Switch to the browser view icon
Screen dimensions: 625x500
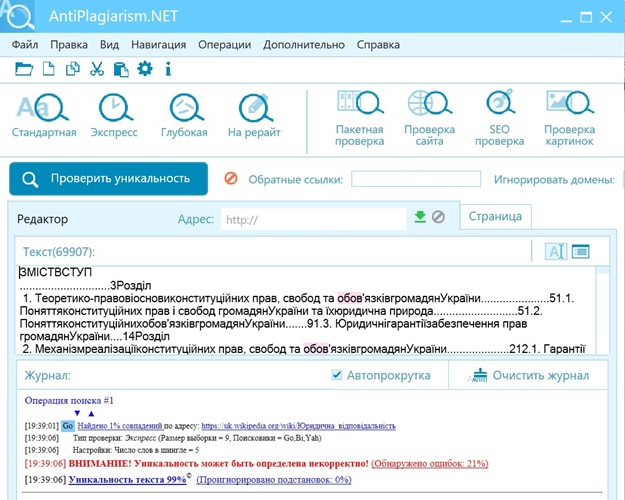[581, 251]
